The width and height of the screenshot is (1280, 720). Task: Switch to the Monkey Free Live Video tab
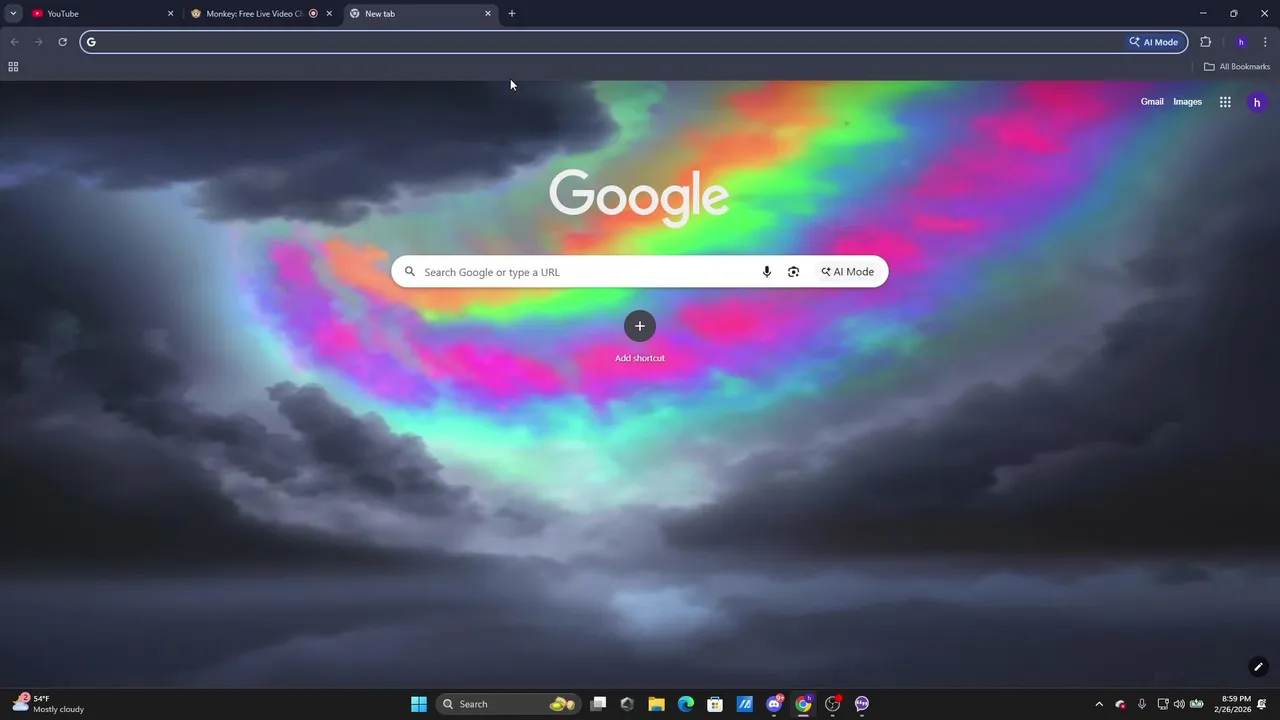tap(262, 14)
